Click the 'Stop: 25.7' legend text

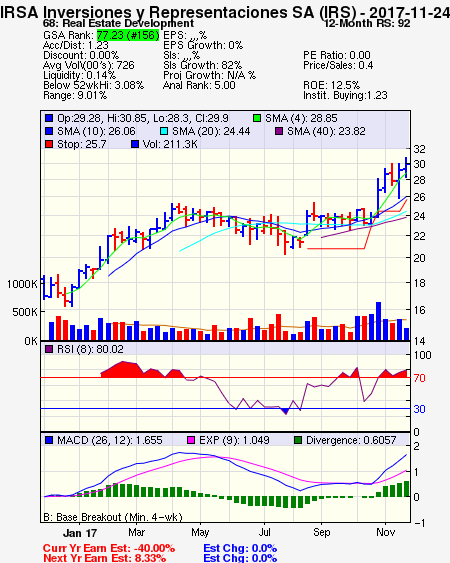click(82, 144)
